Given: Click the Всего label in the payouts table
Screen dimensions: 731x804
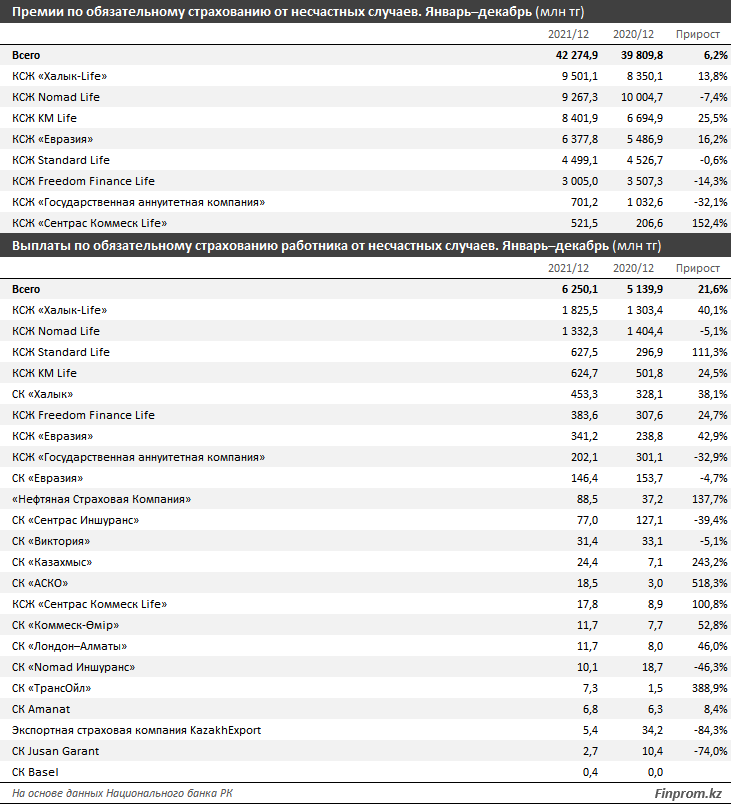Looking at the screenshot, I should pyautogui.click(x=26, y=289).
